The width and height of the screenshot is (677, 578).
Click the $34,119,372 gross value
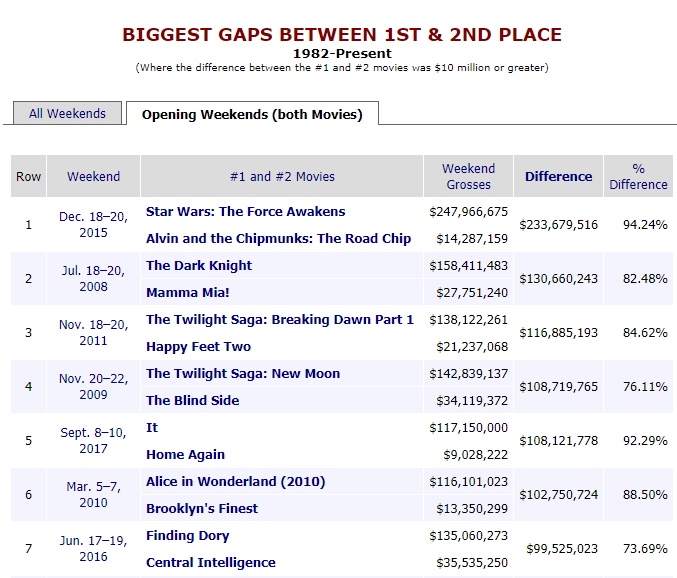click(x=472, y=400)
